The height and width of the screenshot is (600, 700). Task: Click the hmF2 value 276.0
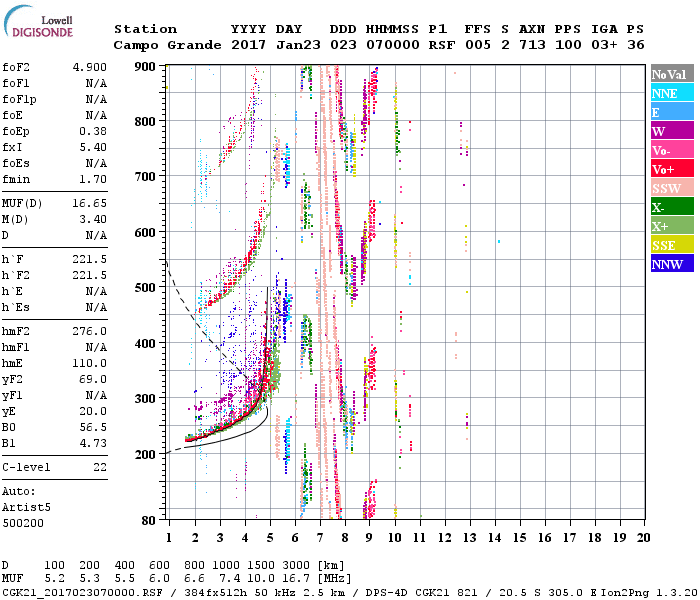pos(88,331)
